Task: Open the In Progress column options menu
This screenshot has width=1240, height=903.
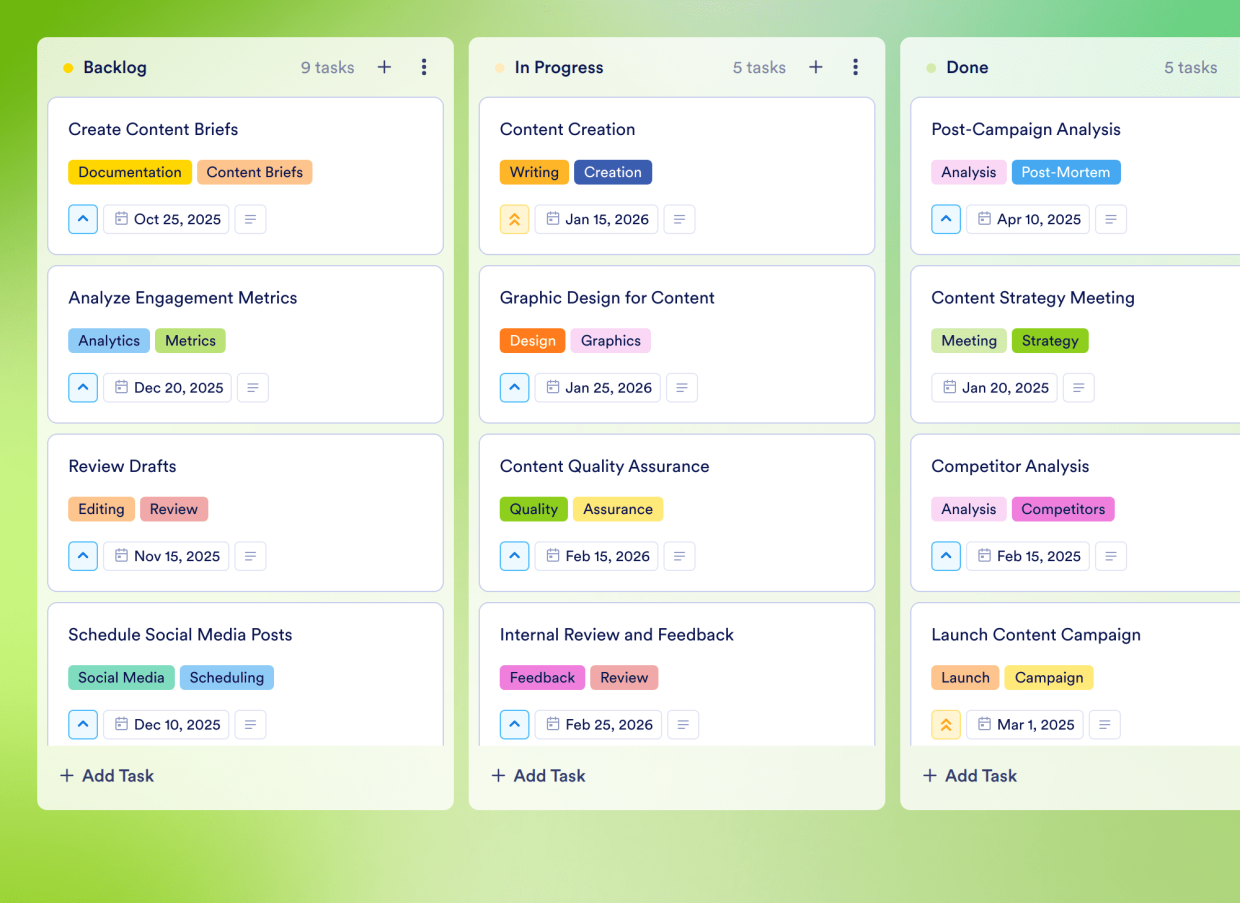Action: [x=856, y=67]
